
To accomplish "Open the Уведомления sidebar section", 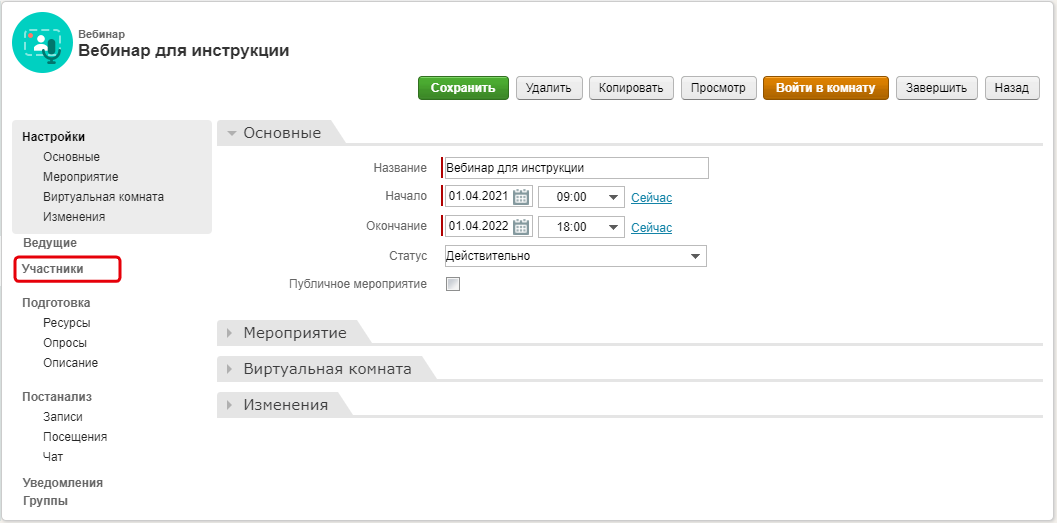I will pos(62,483).
